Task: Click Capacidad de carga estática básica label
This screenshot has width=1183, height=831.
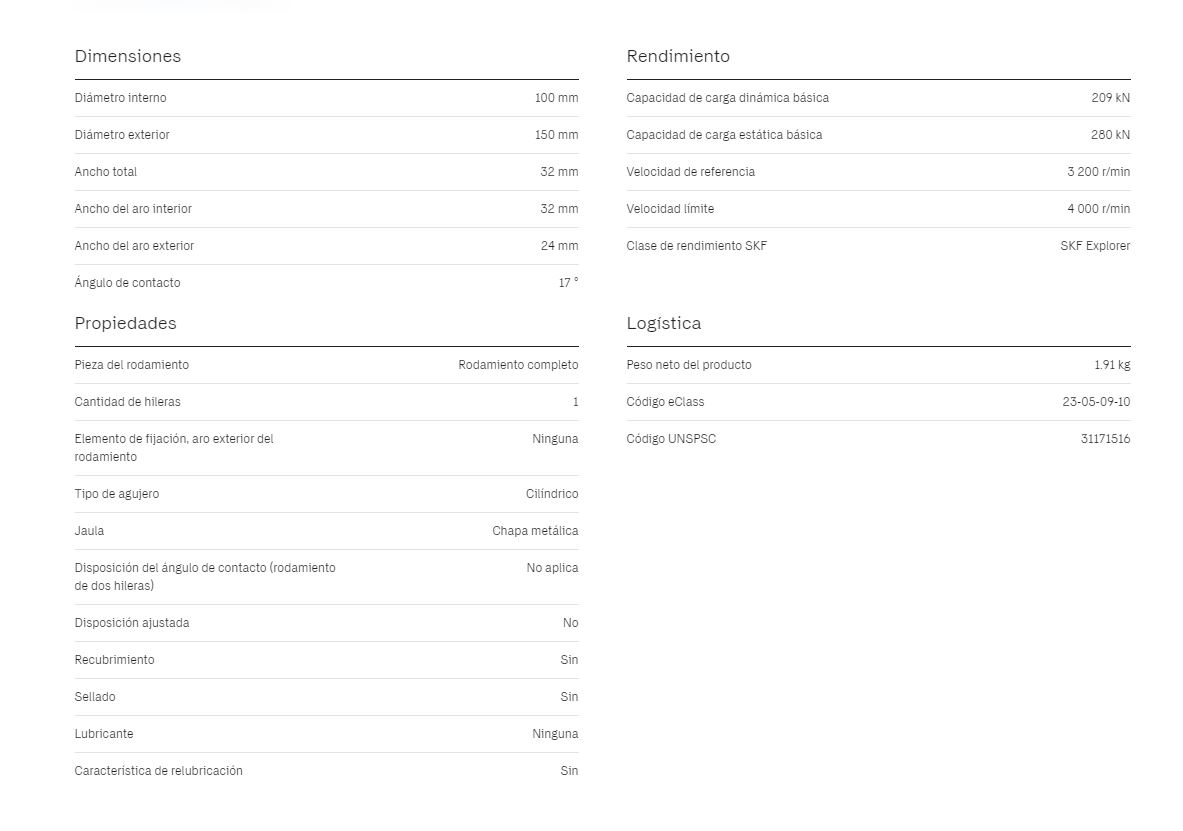Action: tap(724, 135)
